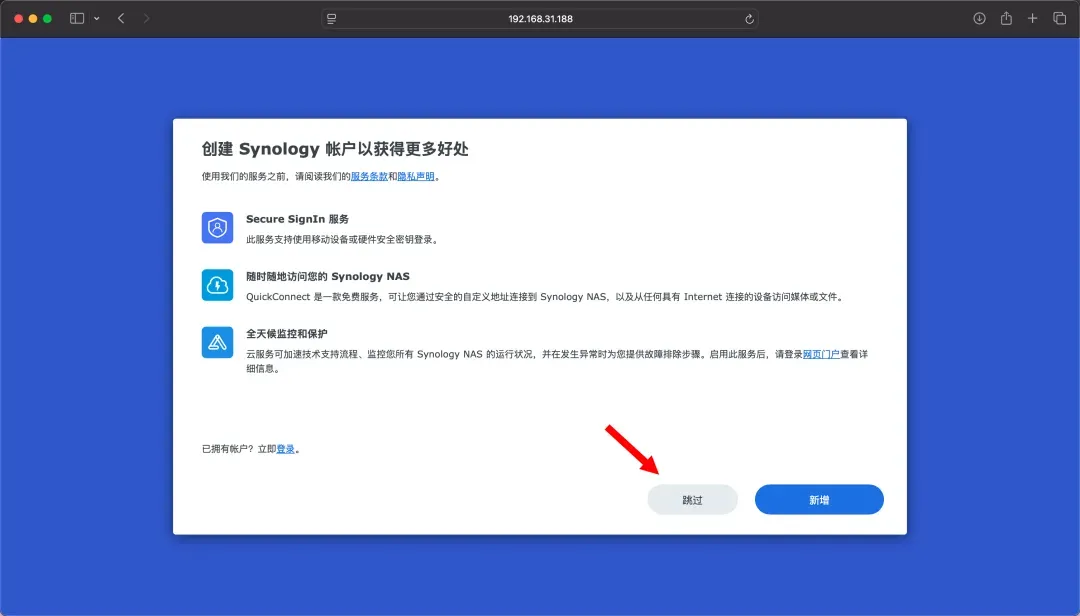Click the 登录 link to sign in
Viewport: 1080px width, 616px height.
coord(286,449)
